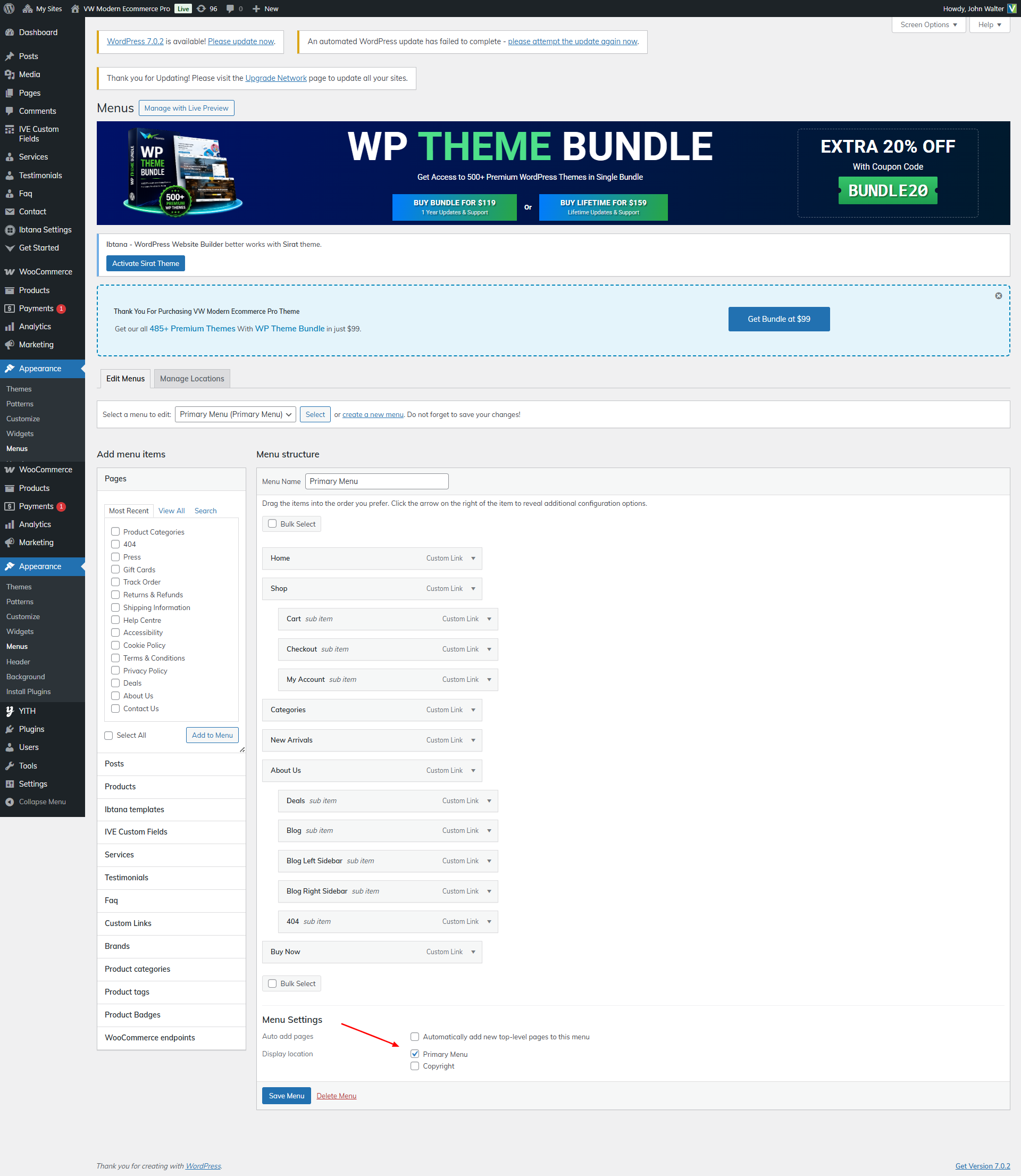Enable automatically add new top-level pages

(x=415, y=1037)
